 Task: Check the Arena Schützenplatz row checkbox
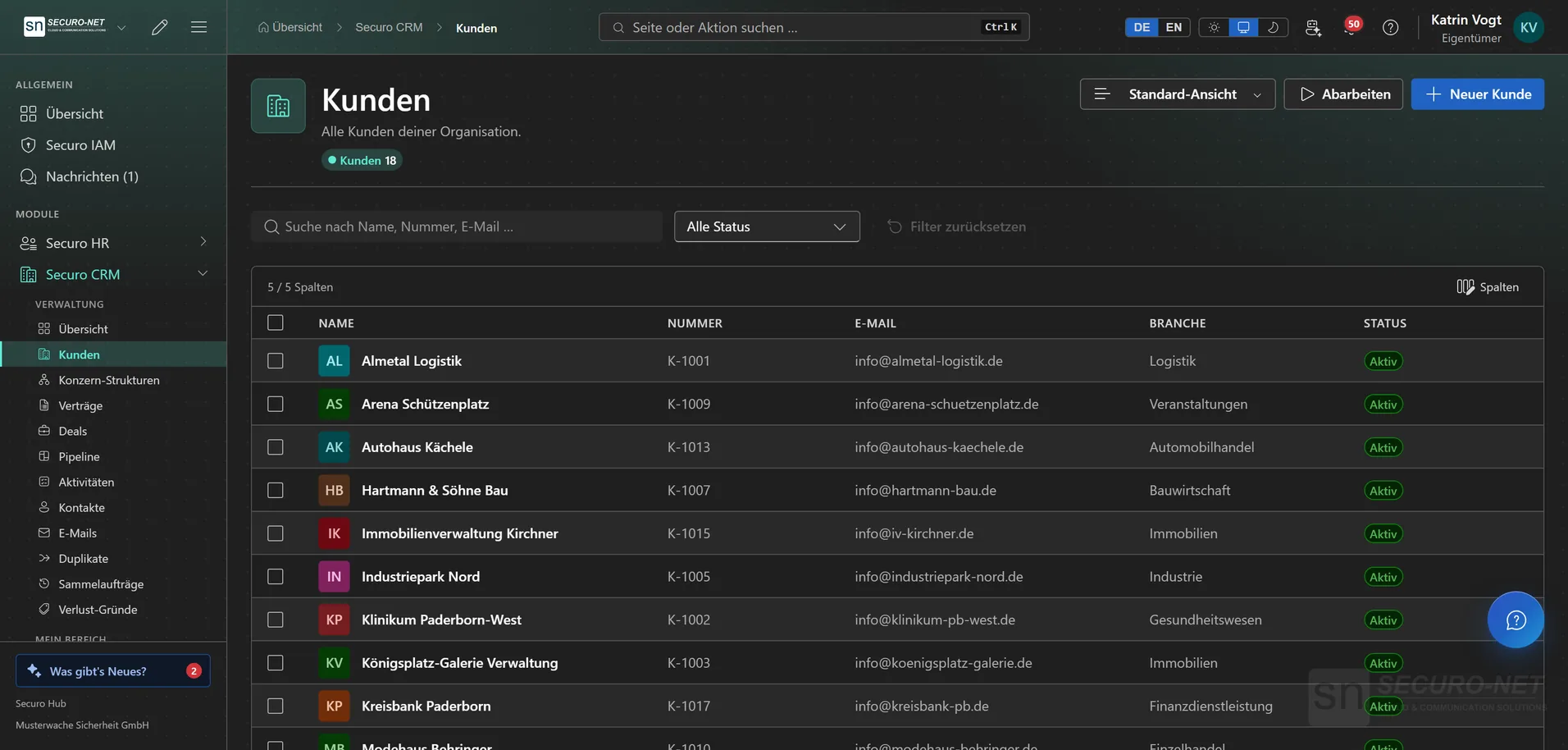click(276, 404)
